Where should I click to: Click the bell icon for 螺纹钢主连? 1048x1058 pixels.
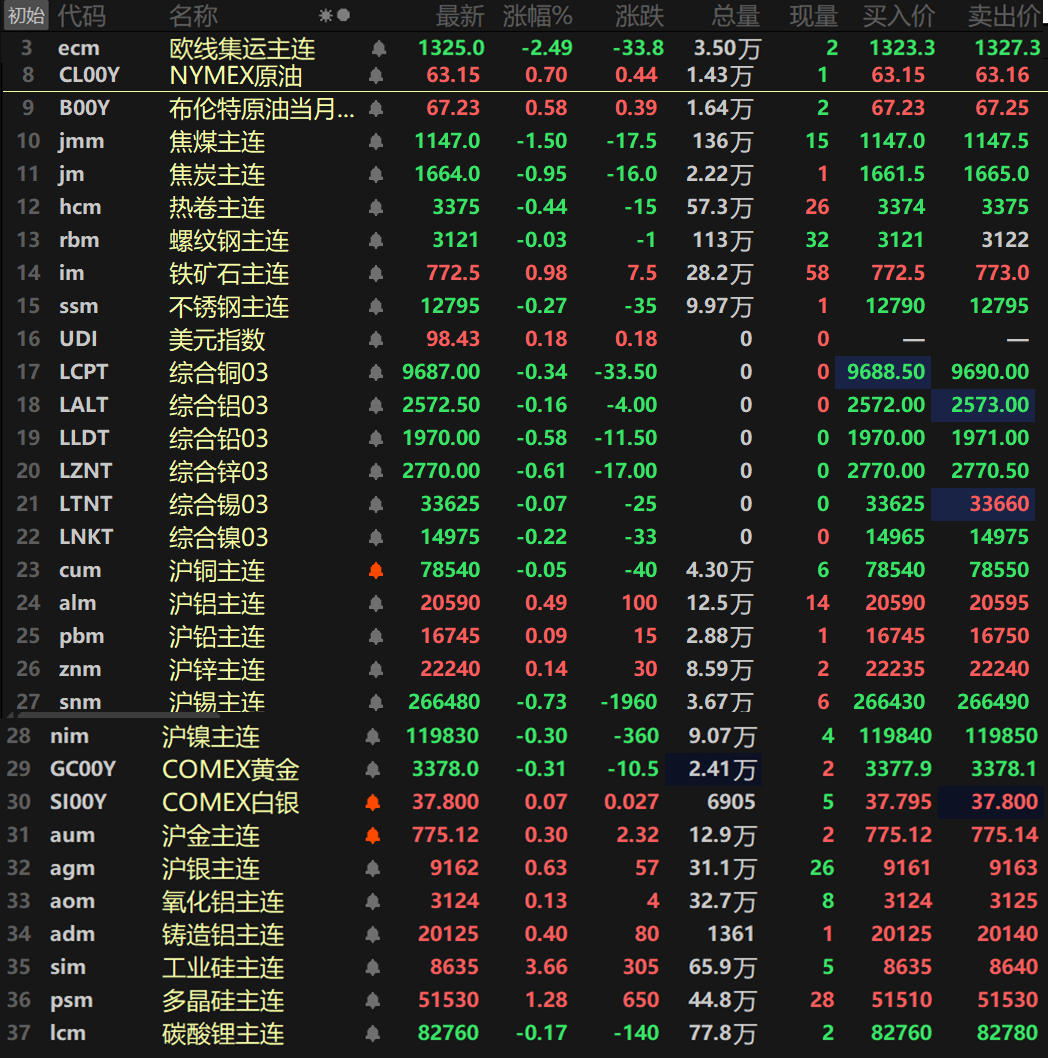[377, 240]
